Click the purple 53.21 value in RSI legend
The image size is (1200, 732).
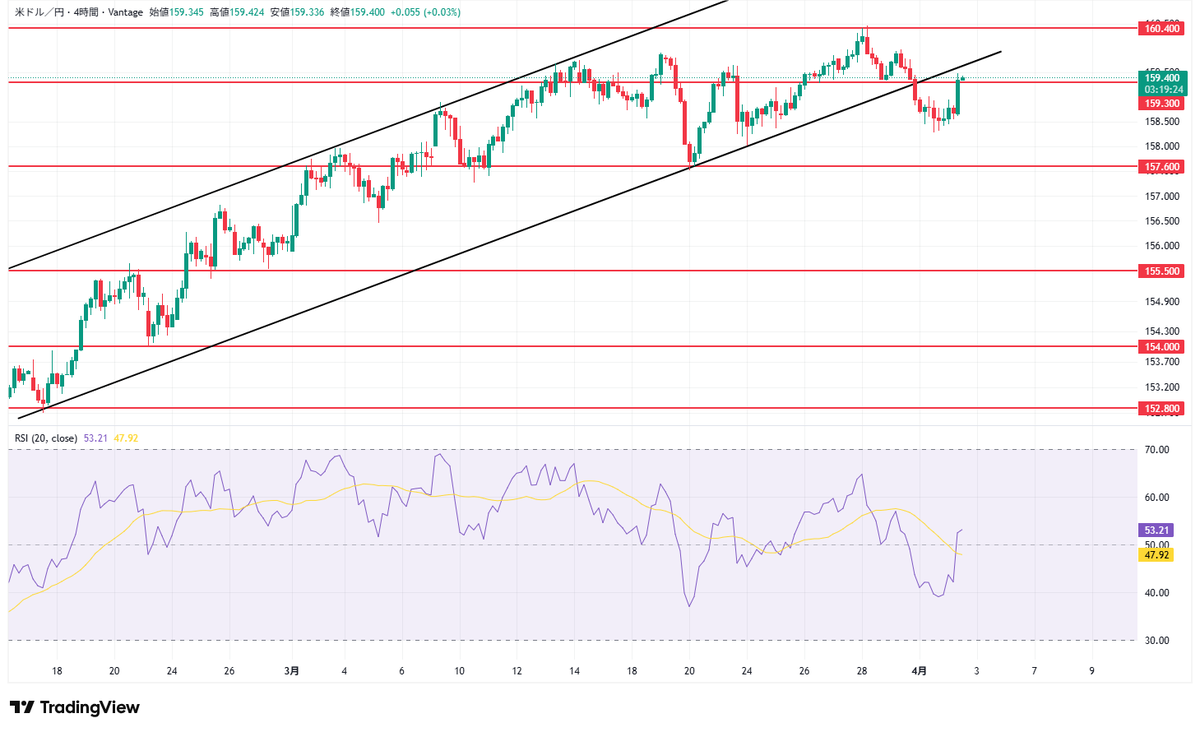(x=97, y=438)
